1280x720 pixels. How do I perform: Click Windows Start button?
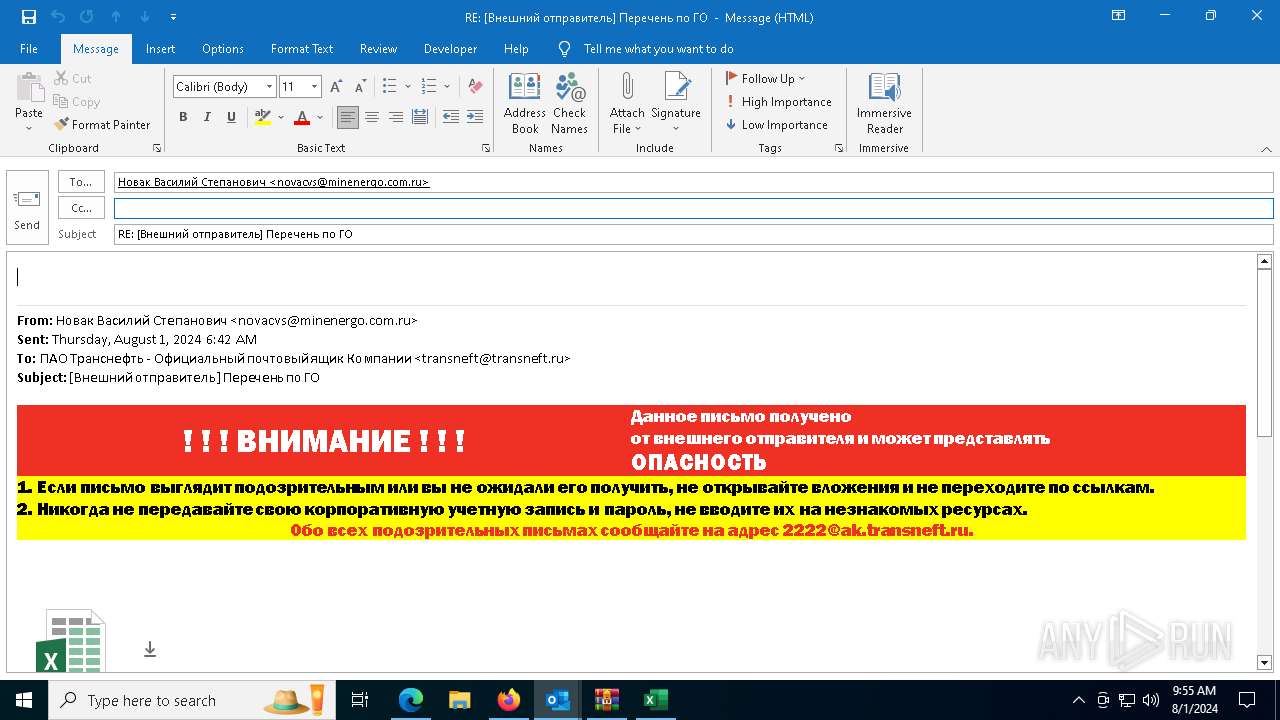[24, 700]
